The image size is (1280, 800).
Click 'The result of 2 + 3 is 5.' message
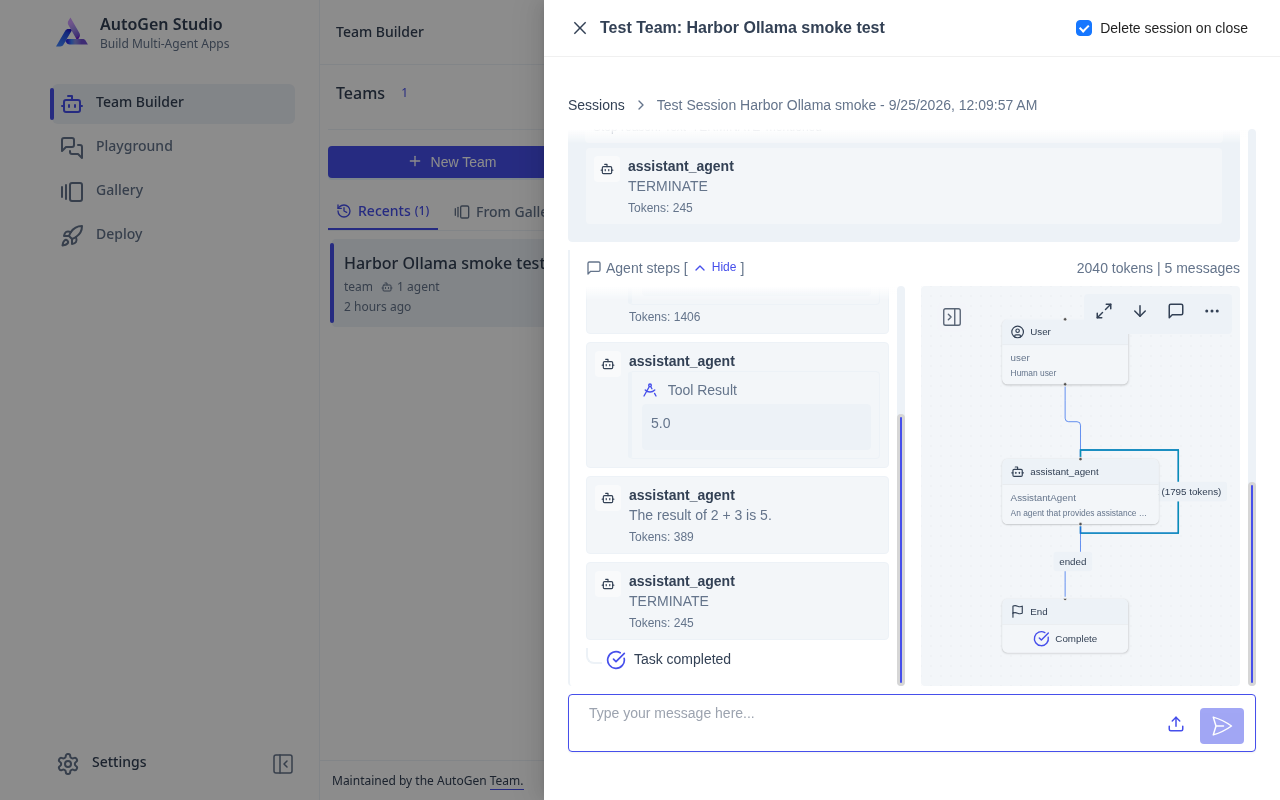(700, 516)
